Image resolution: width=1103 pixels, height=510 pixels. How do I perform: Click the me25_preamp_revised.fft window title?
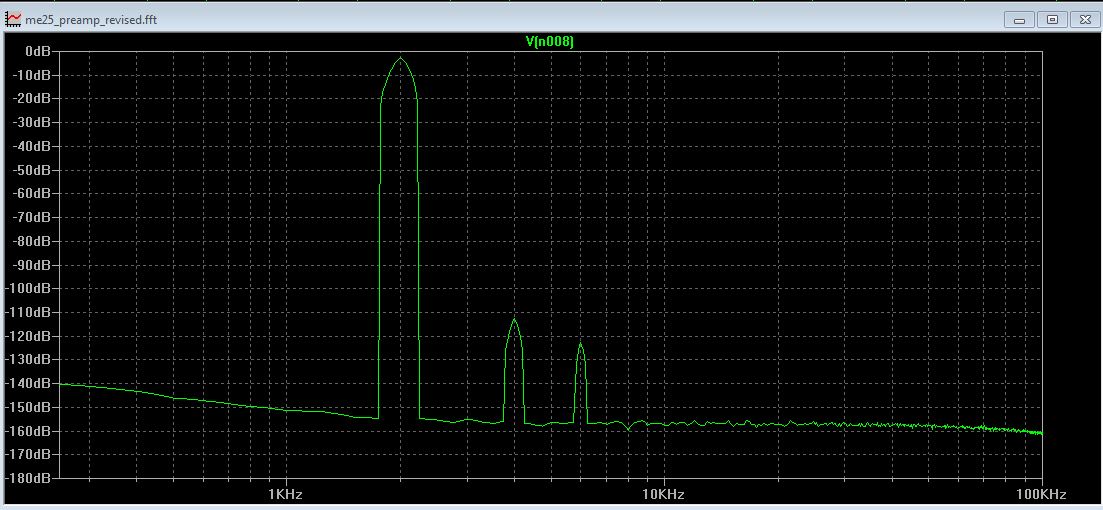[x=91, y=20]
